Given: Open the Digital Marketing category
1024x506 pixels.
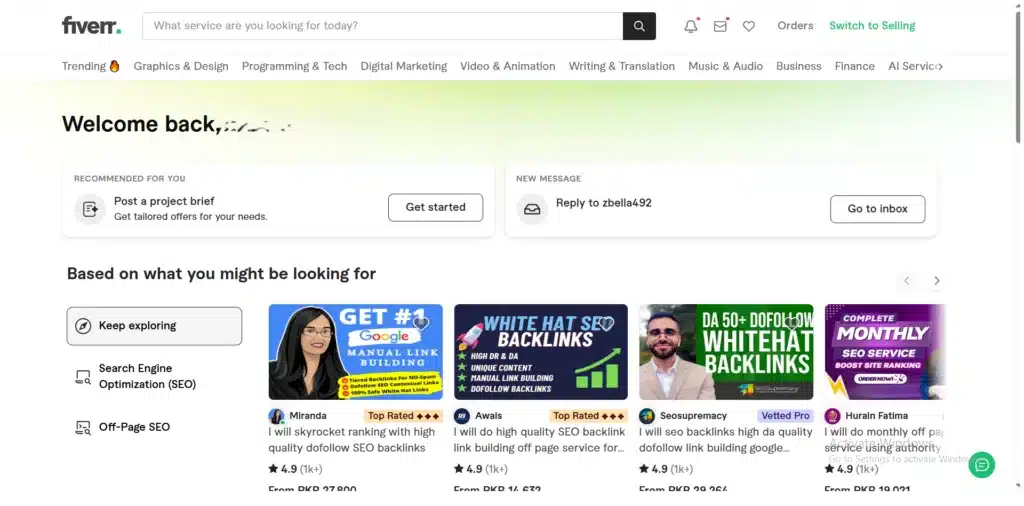Looking at the screenshot, I should point(404,66).
